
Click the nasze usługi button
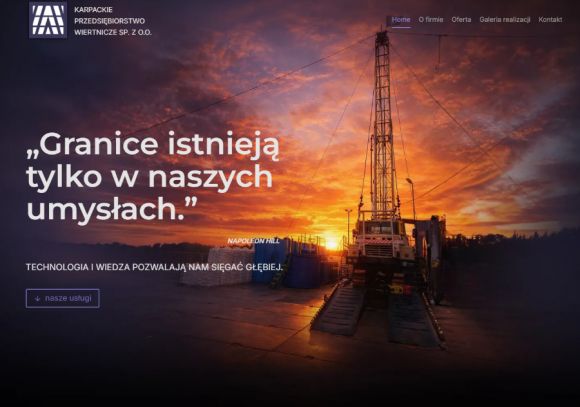click(63, 298)
